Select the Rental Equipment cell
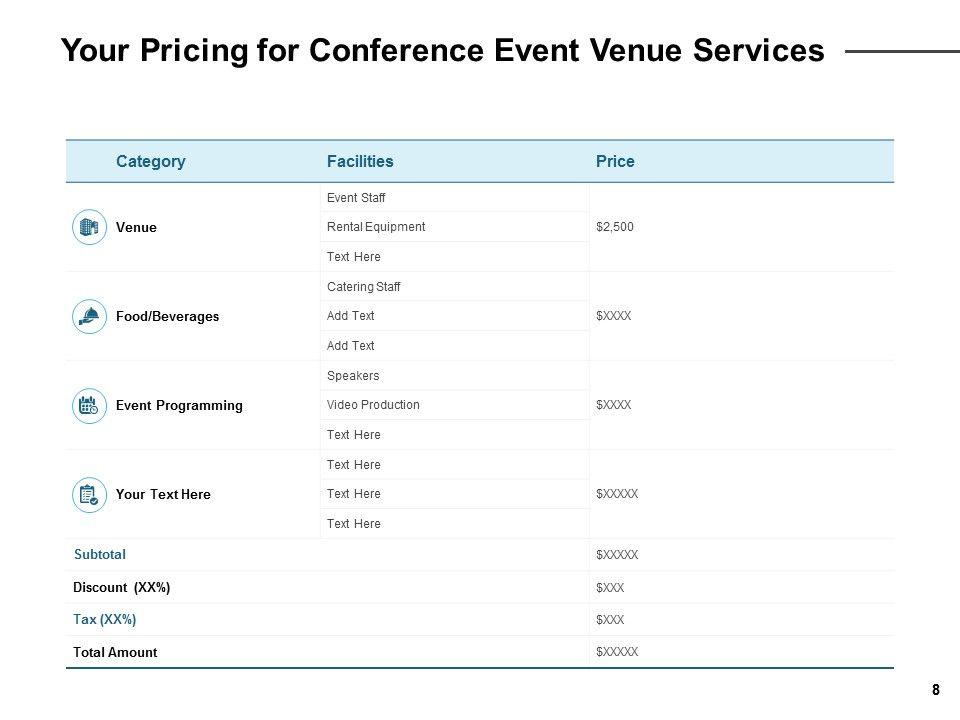This screenshot has height=720, width=960. pyautogui.click(x=376, y=227)
